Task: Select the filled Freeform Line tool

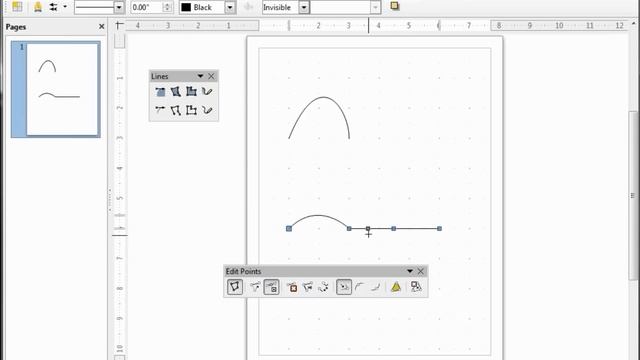Action: tap(207, 91)
